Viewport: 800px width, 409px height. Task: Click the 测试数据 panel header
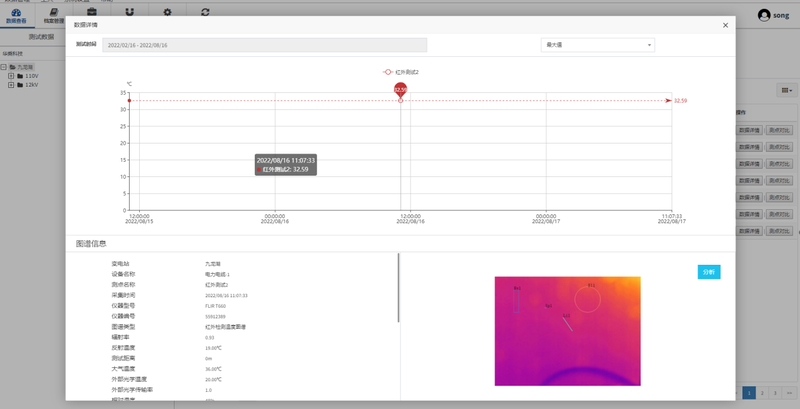pyautogui.click(x=41, y=37)
